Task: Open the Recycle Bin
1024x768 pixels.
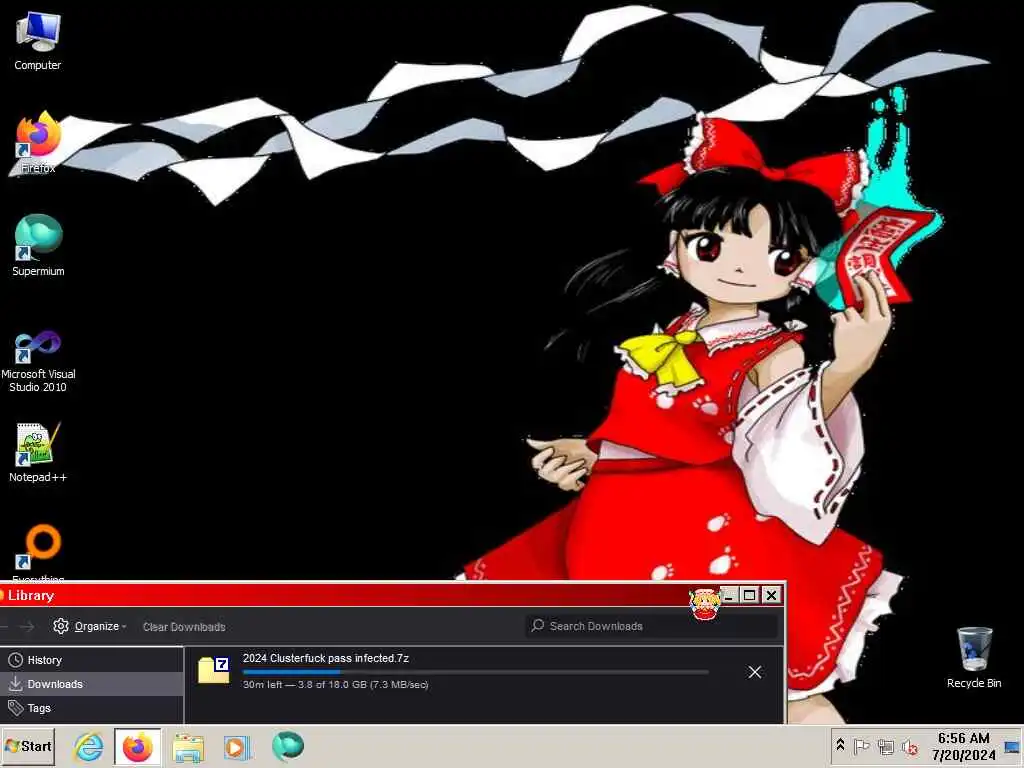Action: coord(974,658)
